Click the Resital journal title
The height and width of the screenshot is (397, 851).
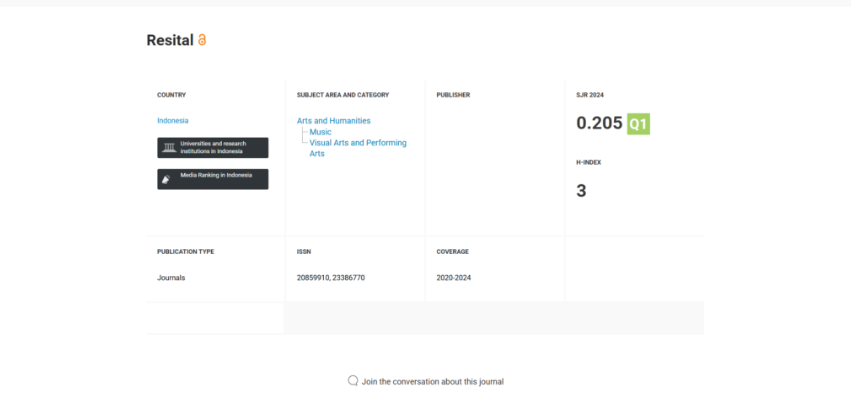click(x=170, y=40)
